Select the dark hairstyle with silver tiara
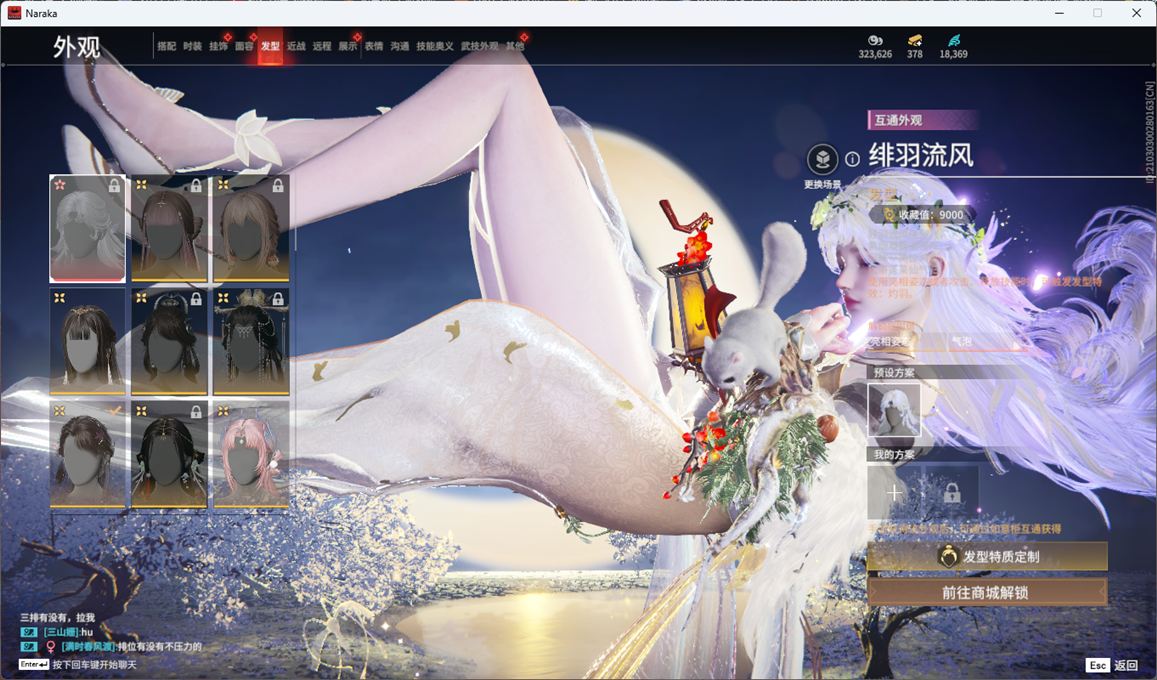The height and width of the screenshot is (680, 1157). coord(169,341)
